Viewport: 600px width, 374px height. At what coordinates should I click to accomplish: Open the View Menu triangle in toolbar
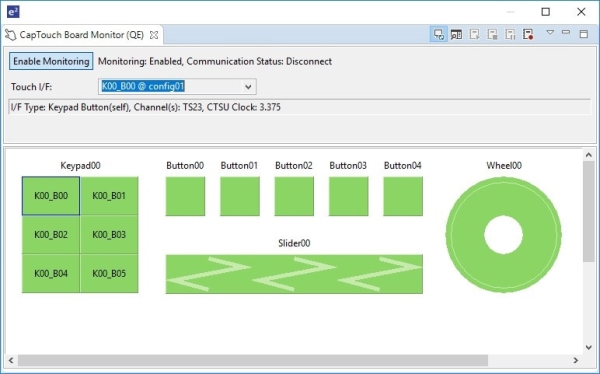tap(550, 33)
